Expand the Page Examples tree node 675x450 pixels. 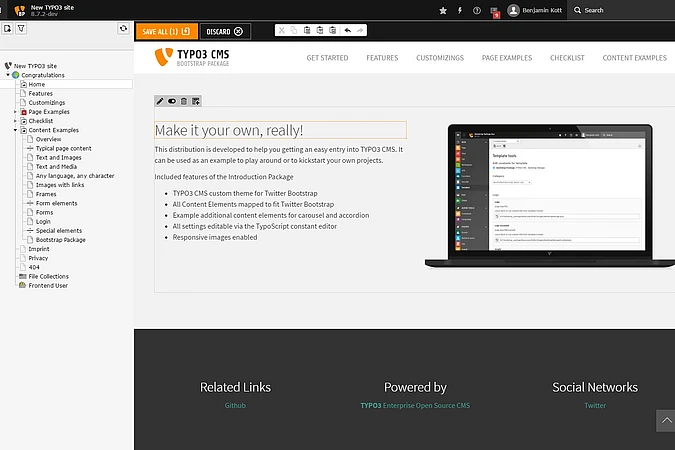[x=15, y=111]
